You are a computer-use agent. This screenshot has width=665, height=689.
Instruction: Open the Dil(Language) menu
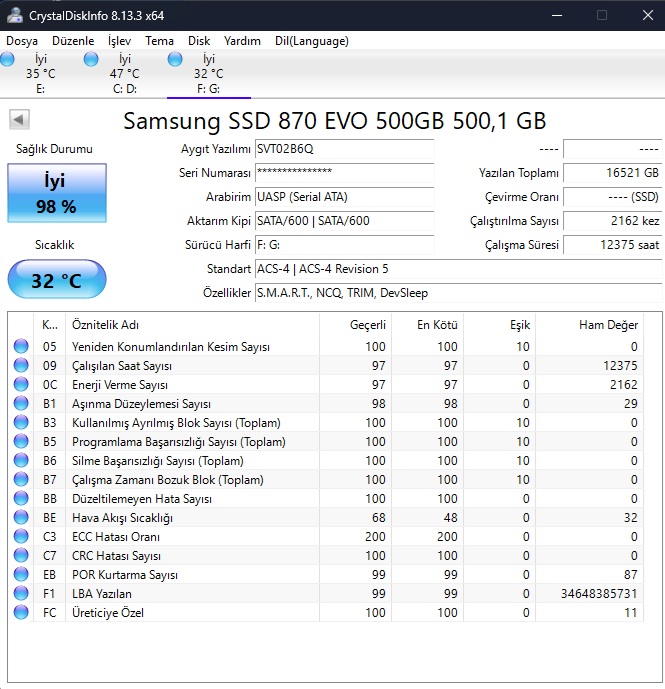[312, 41]
